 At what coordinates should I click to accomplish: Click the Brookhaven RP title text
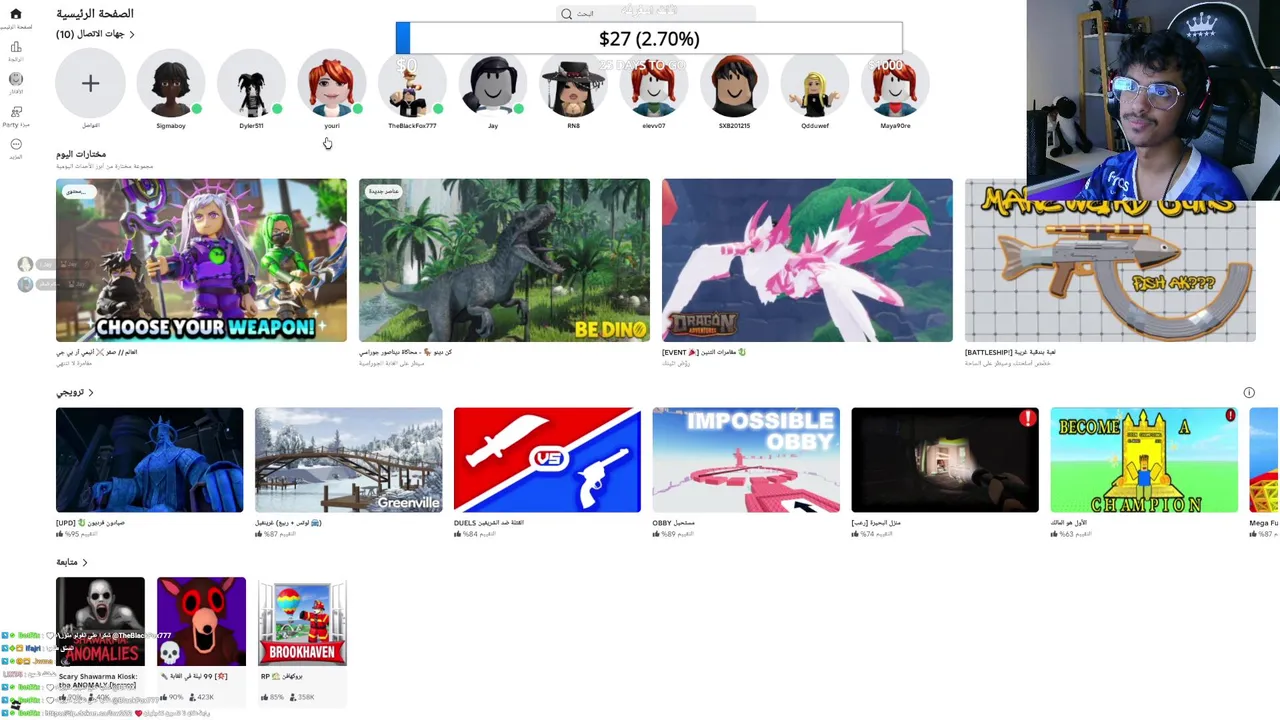(282, 676)
